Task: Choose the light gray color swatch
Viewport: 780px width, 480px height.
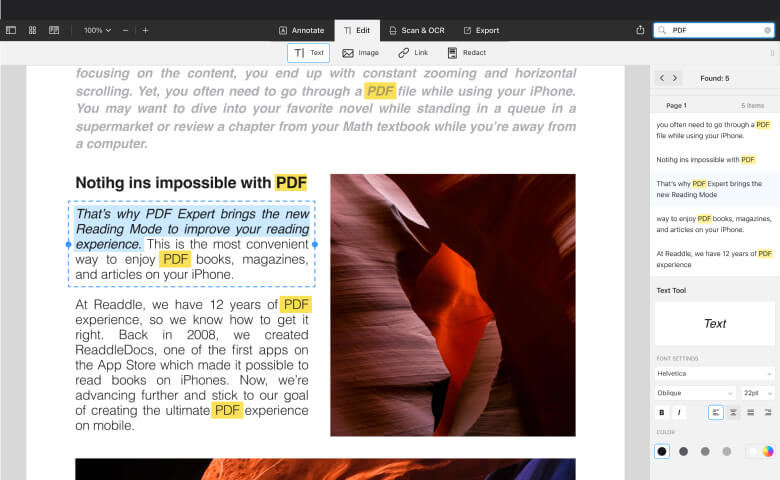Action: pyautogui.click(x=727, y=451)
